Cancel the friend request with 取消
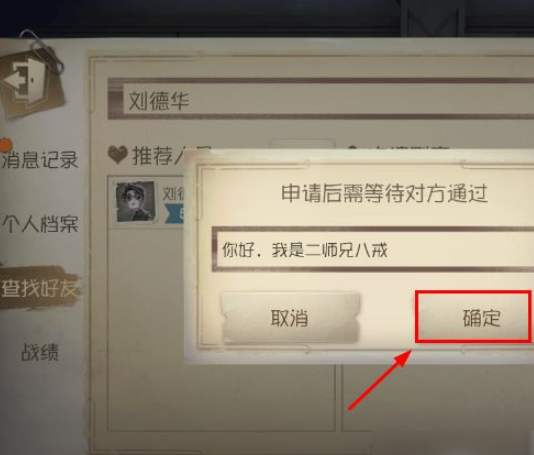This screenshot has width=534, height=455. pos(290,317)
